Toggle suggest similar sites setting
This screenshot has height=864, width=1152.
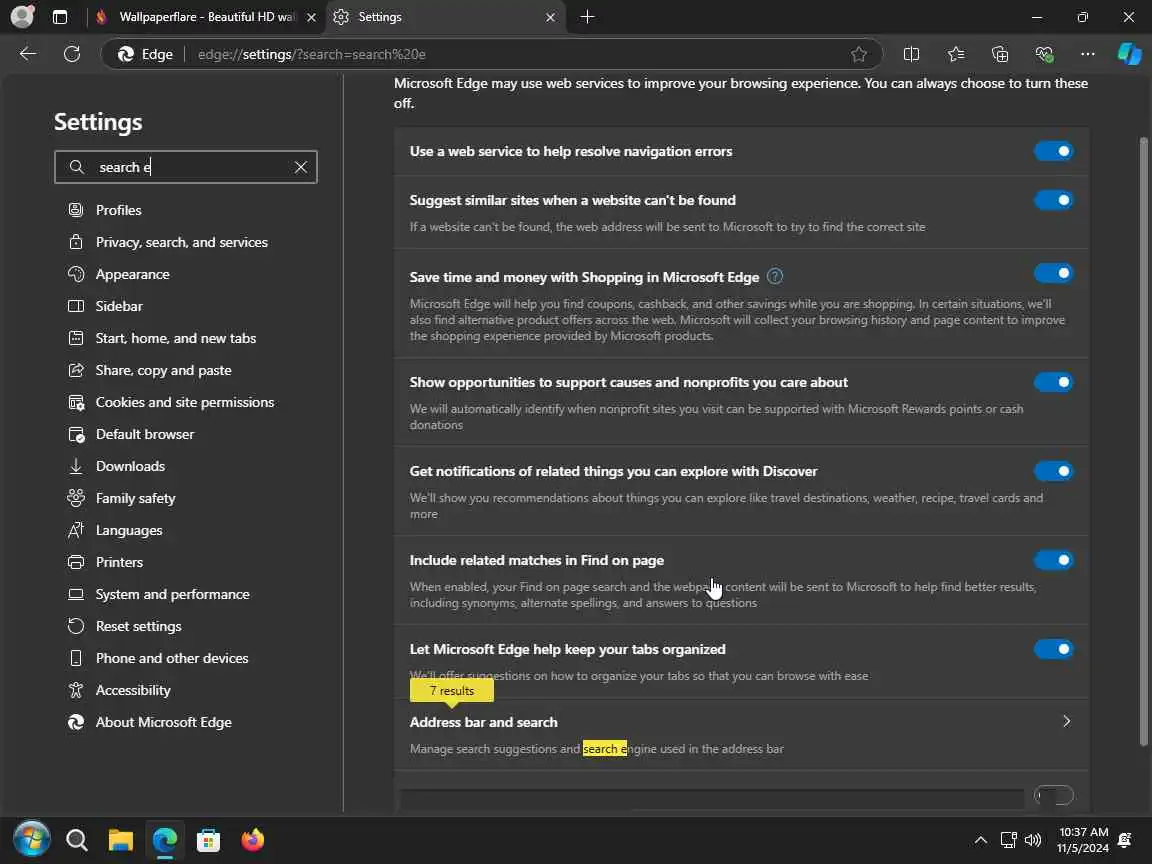pos(1054,200)
